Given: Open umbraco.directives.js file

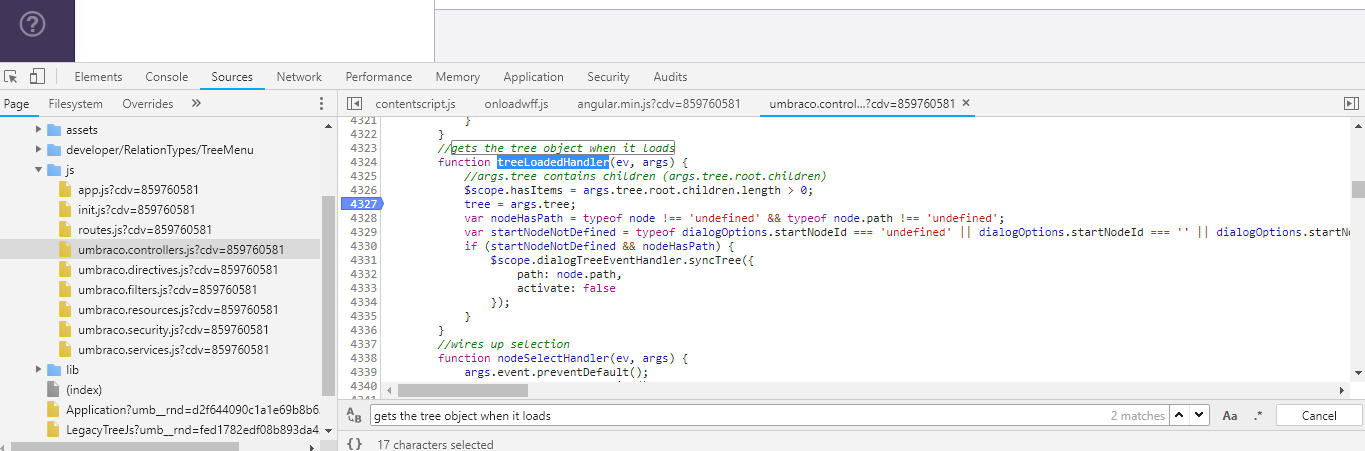Looking at the screenshot, I should click(178, 270).
